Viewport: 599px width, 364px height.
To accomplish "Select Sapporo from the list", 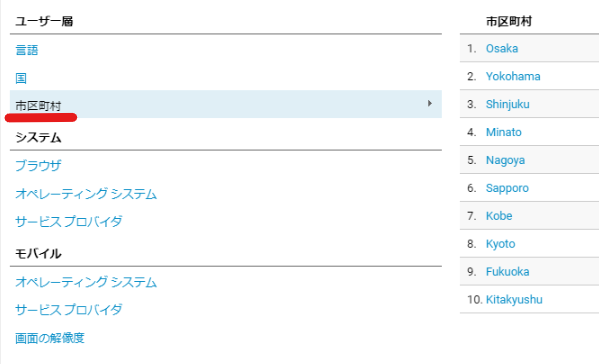I will pos(507,188).
